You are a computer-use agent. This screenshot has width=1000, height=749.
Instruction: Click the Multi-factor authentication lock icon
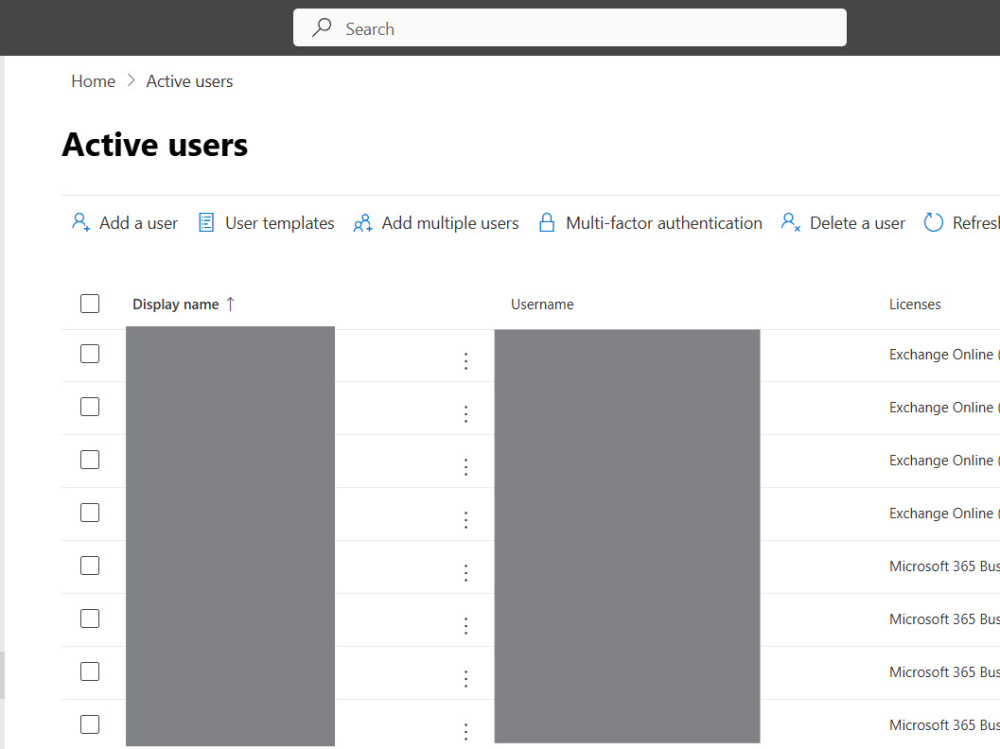(x=547, y=223)
